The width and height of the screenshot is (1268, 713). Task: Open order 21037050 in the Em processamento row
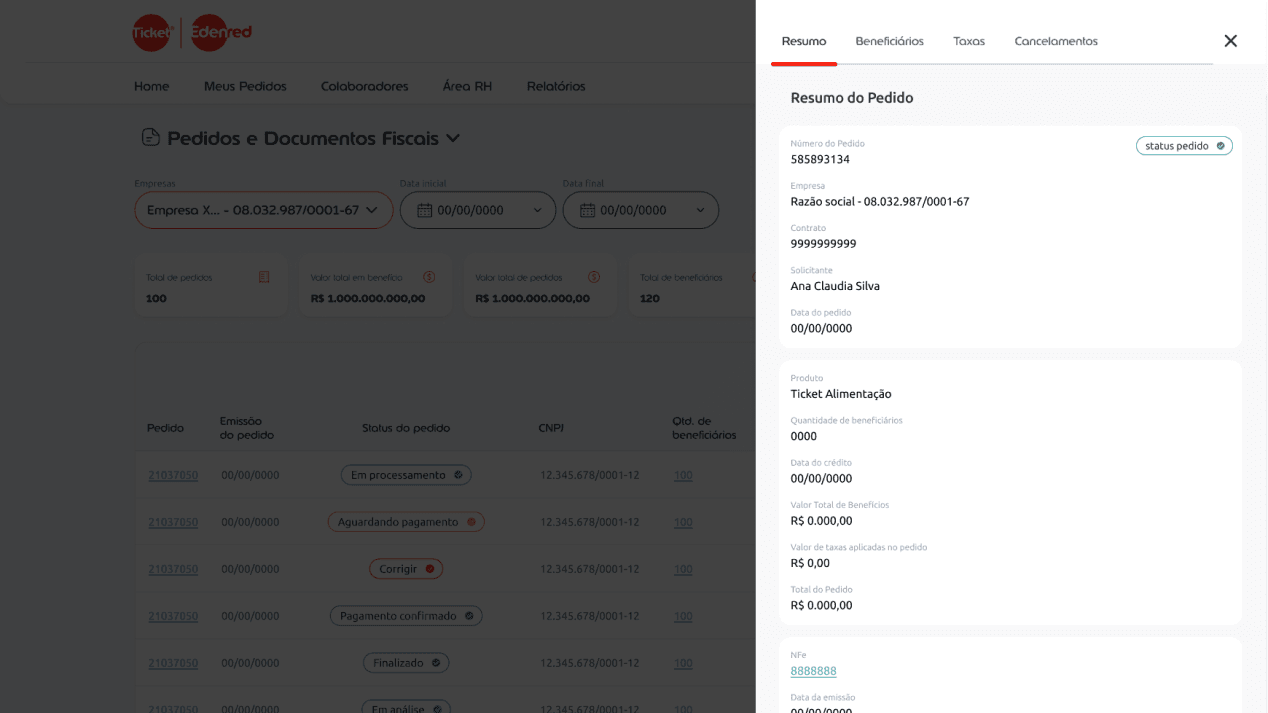pos(173,475)
